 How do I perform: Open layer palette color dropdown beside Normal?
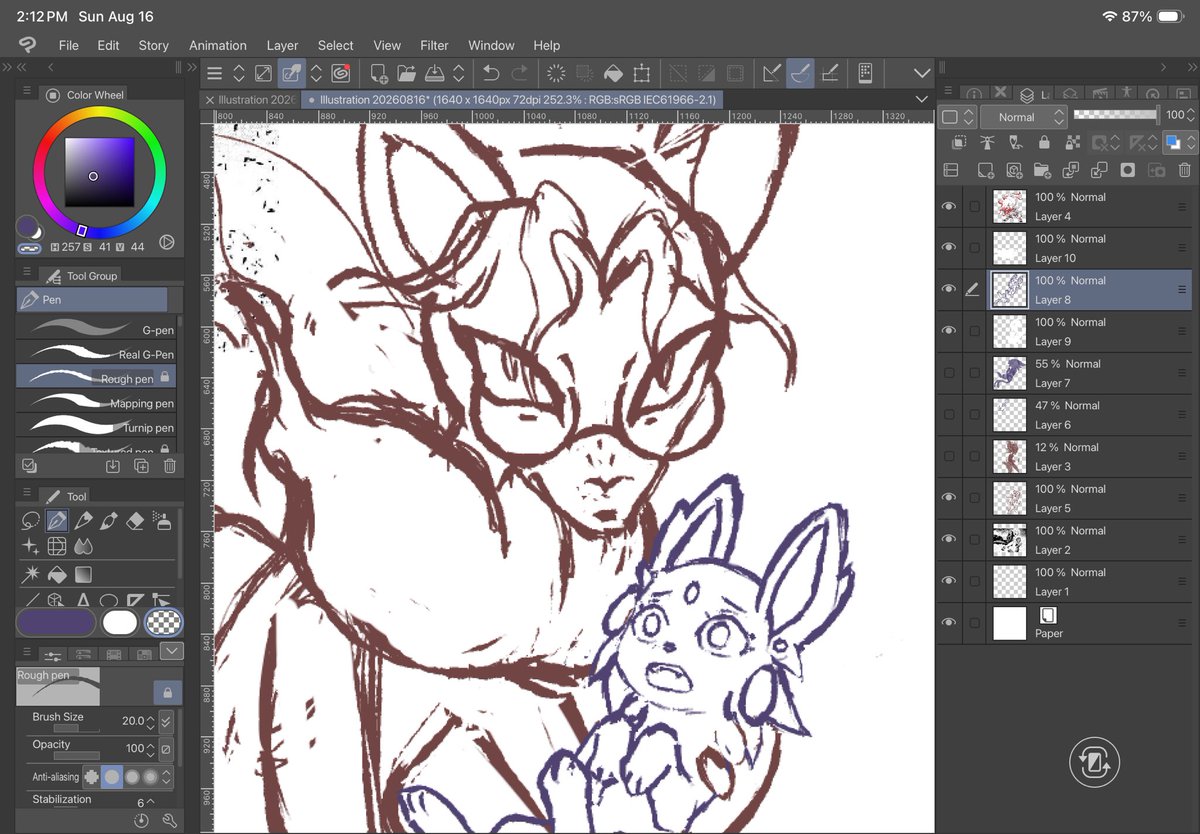tap(957, 117)
